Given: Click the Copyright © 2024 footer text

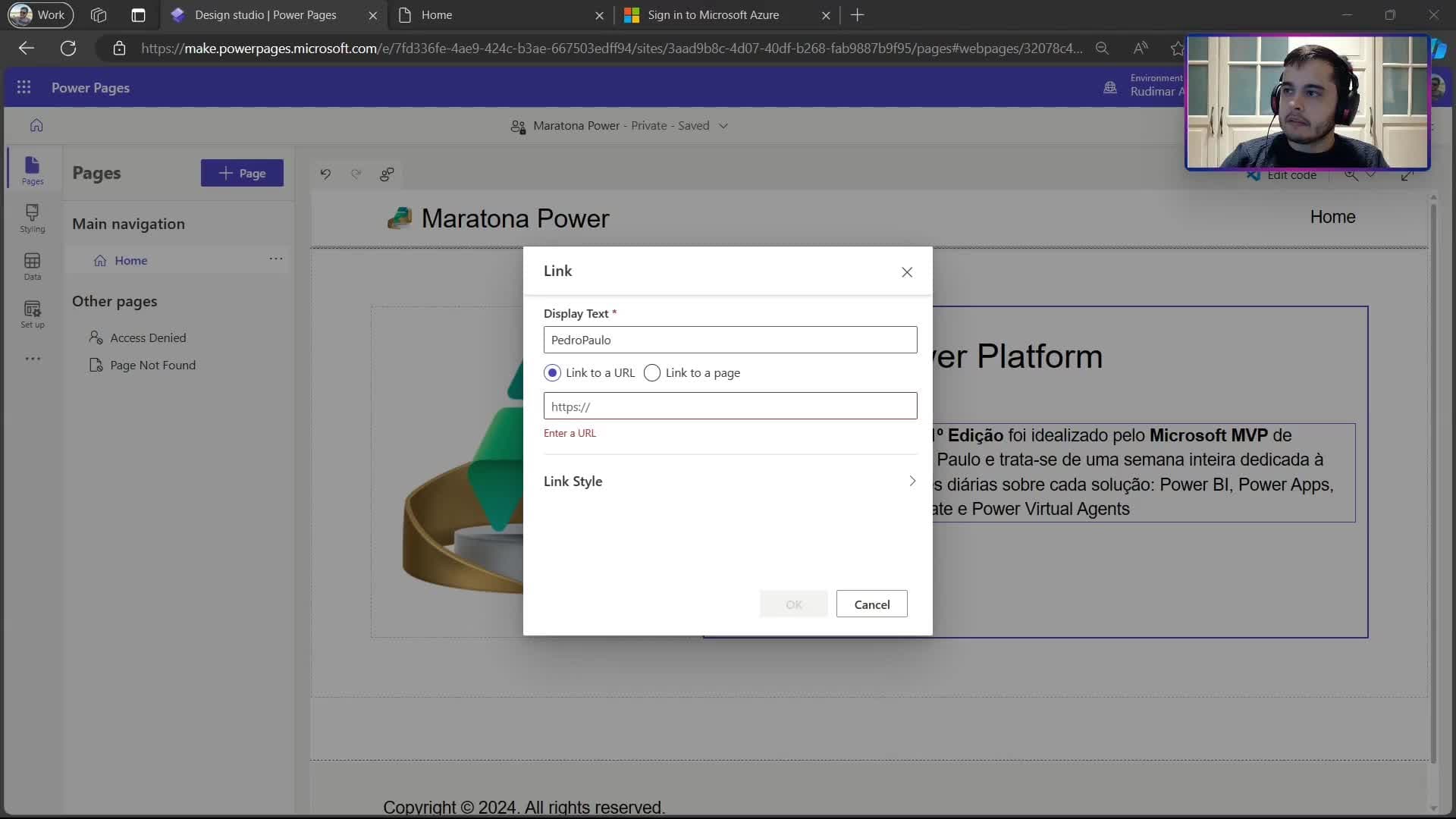Looking at the screenshot, I should [524, 808].
